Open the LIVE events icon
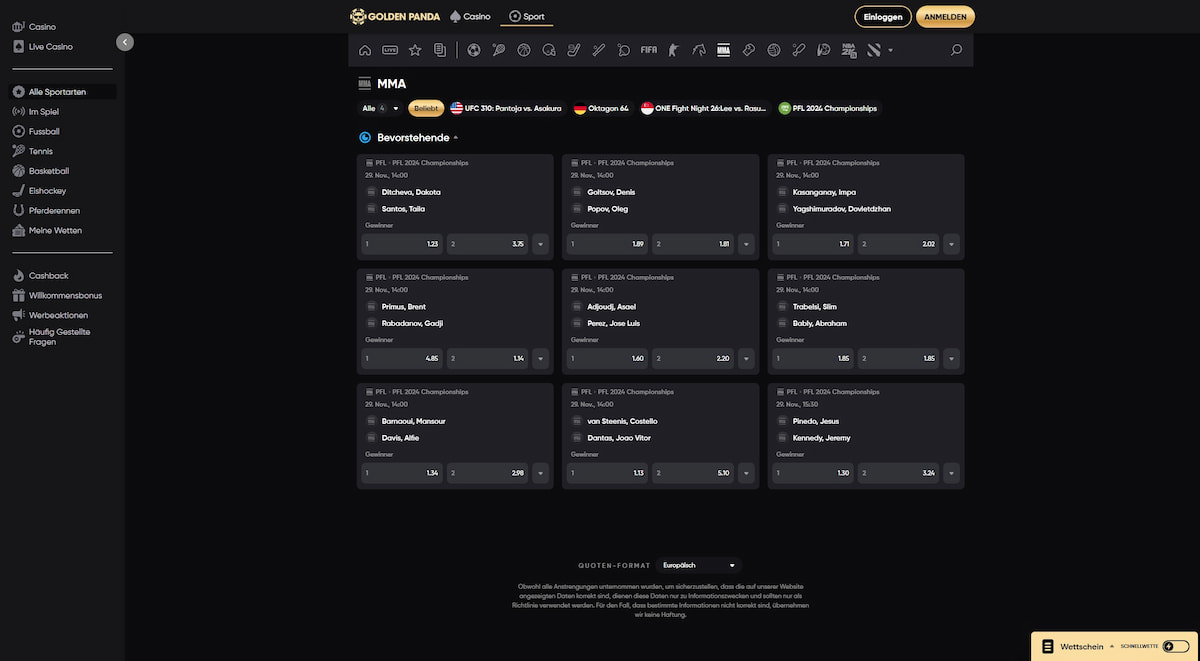Viewport: 1200px width, 661px height. click(x=390, y=50)
